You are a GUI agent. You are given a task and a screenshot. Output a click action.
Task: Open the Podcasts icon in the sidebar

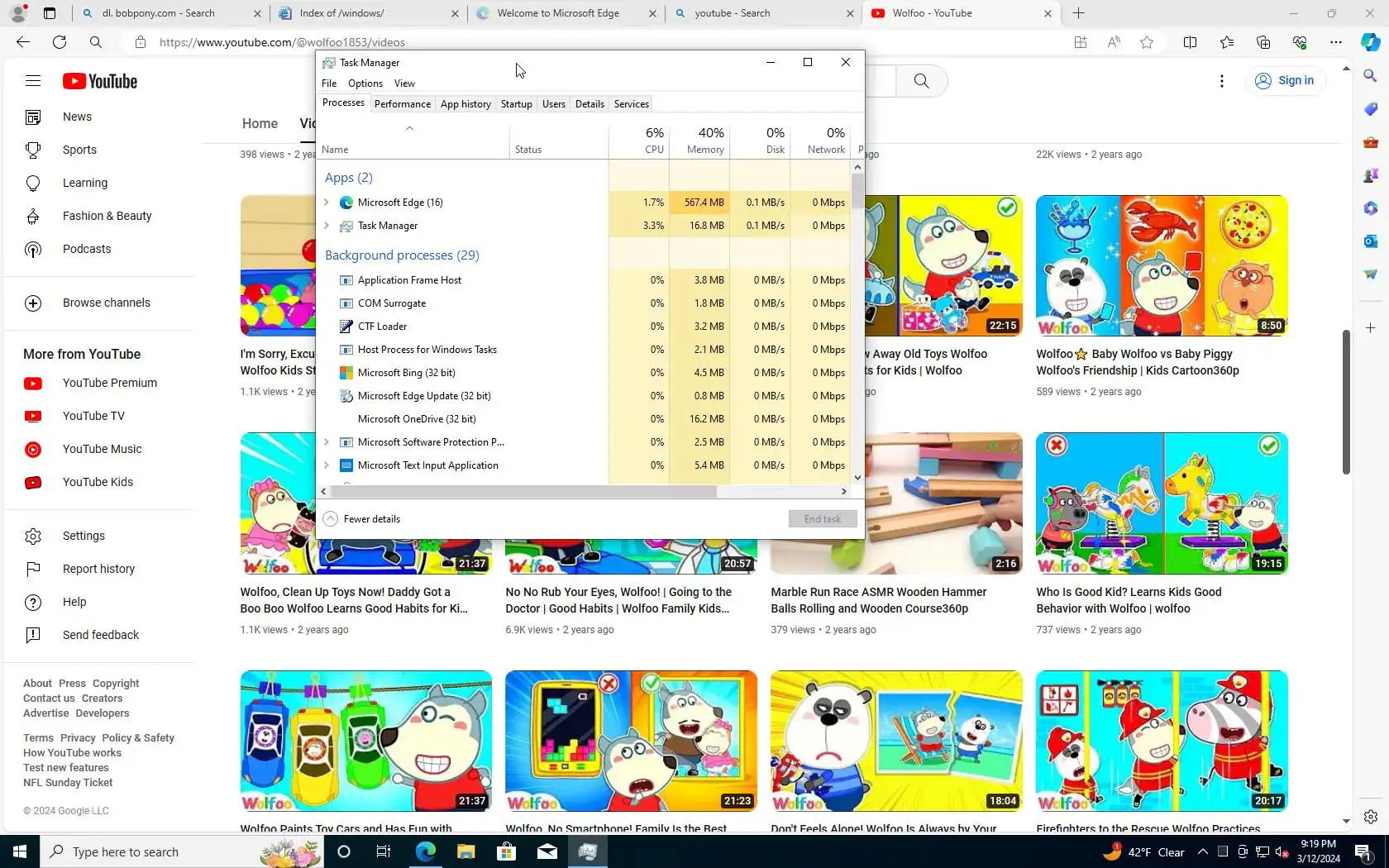[33, 249]
